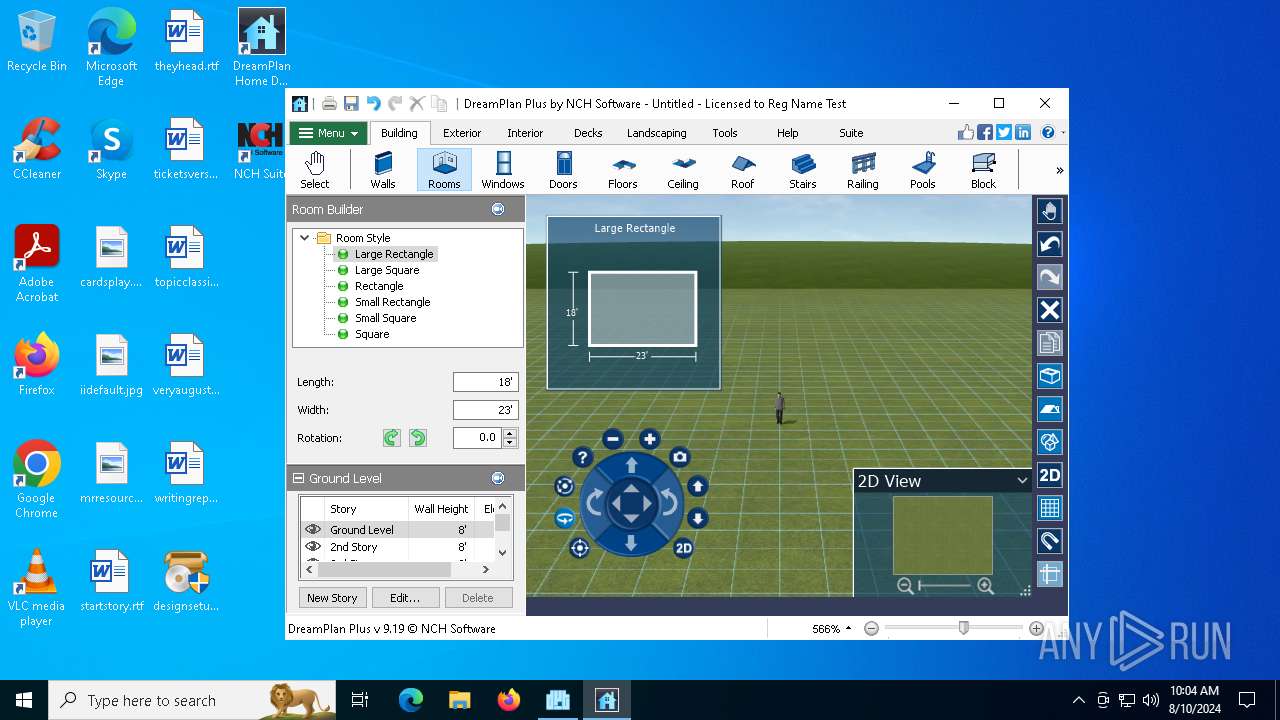Click the New Story button

(x=332, y=598)
